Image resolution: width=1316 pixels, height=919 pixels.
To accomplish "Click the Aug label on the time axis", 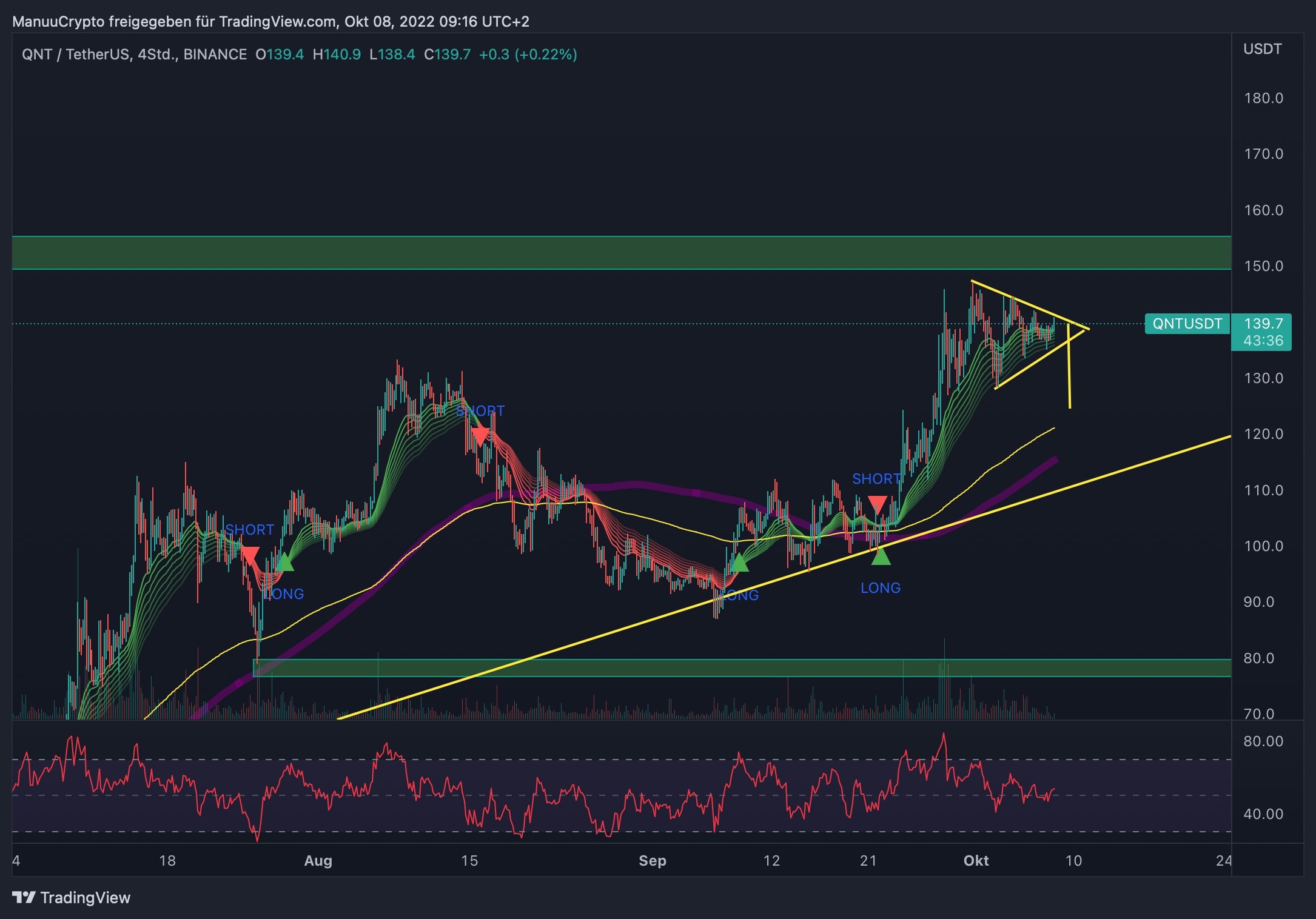I will (x=318, y=861).
